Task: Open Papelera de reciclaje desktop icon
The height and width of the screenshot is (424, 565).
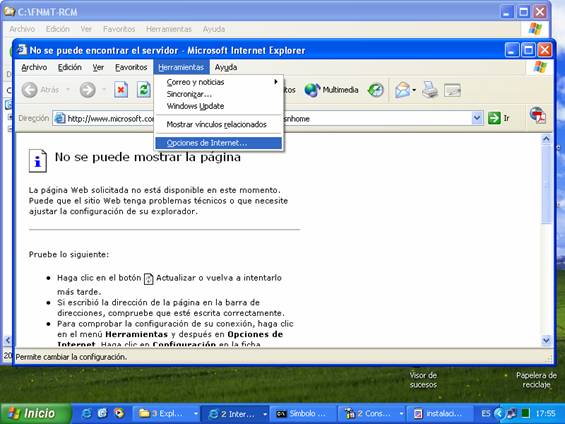Action: [536, 380]
